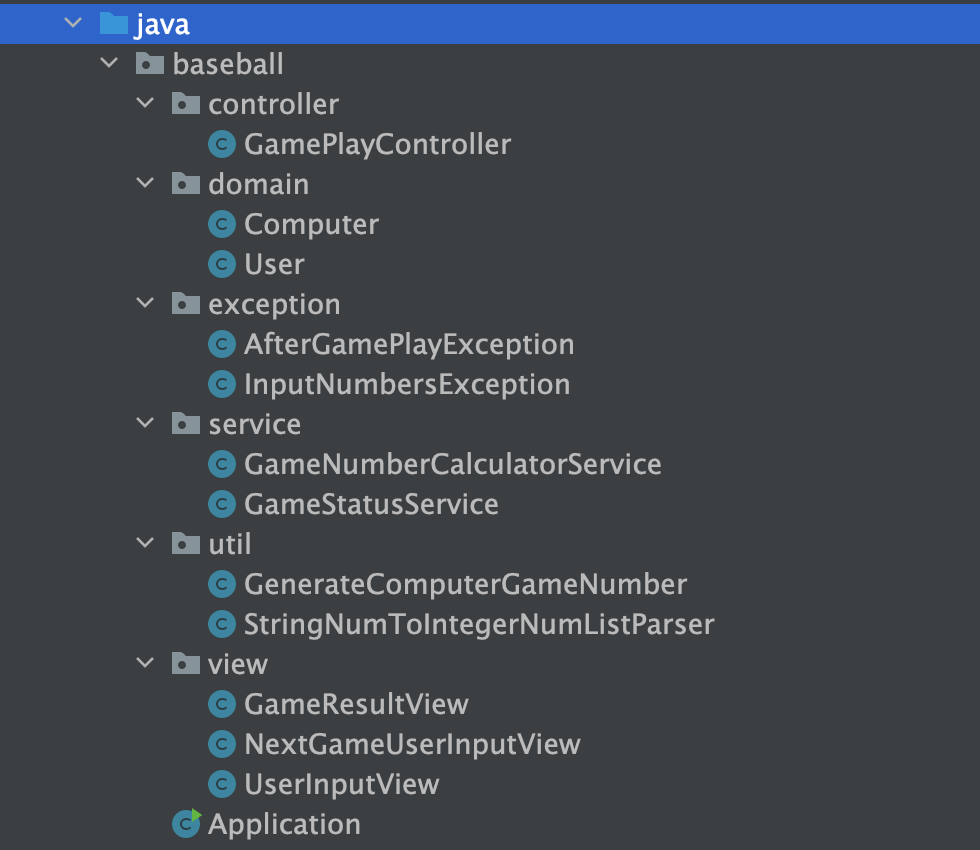Click the StringNumToIntegerNumListParser class icon
This screenshot has width=980, height=850.
tap(222, 624)
